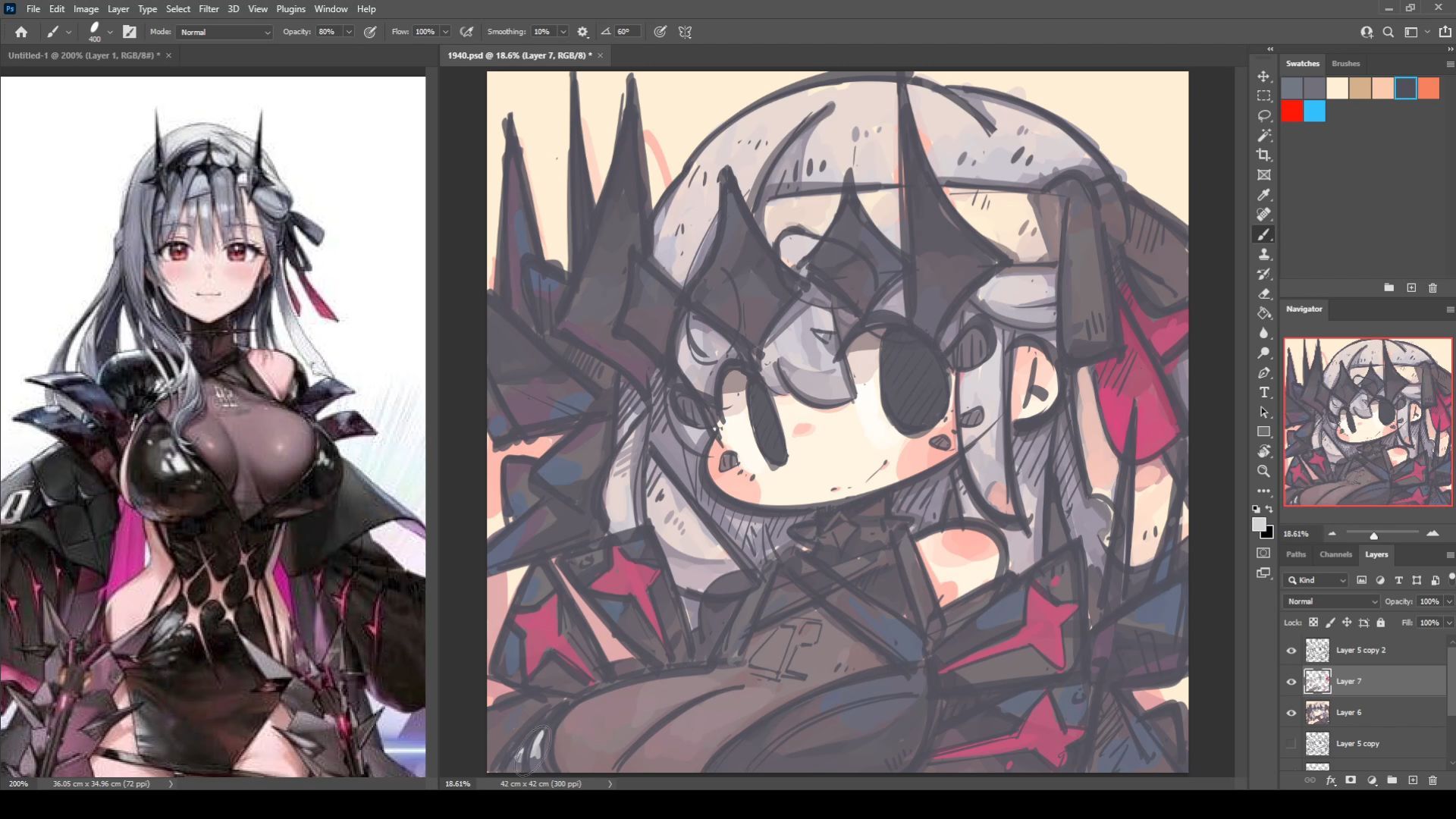The height and width of the screenshot is (819, 1456).
Task: Pick the red swatch
Action: click(1292, 111)
